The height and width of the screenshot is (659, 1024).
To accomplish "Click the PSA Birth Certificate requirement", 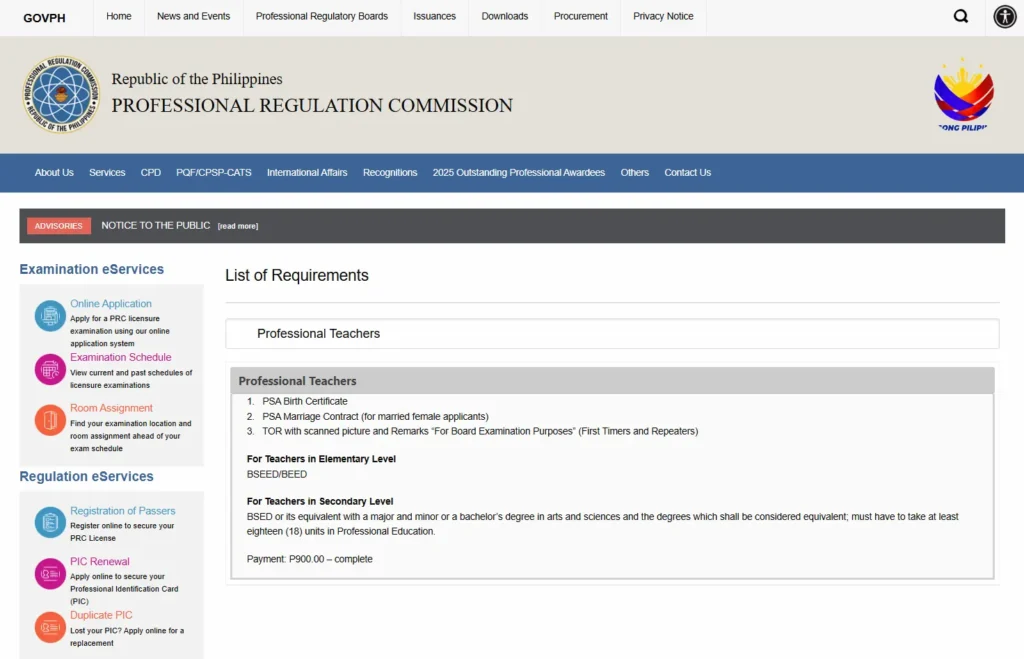I will tap(305, 401).
